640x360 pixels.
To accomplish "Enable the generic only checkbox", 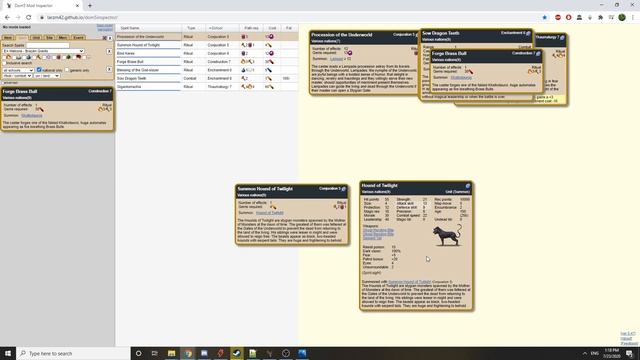I will pos(67,69).
